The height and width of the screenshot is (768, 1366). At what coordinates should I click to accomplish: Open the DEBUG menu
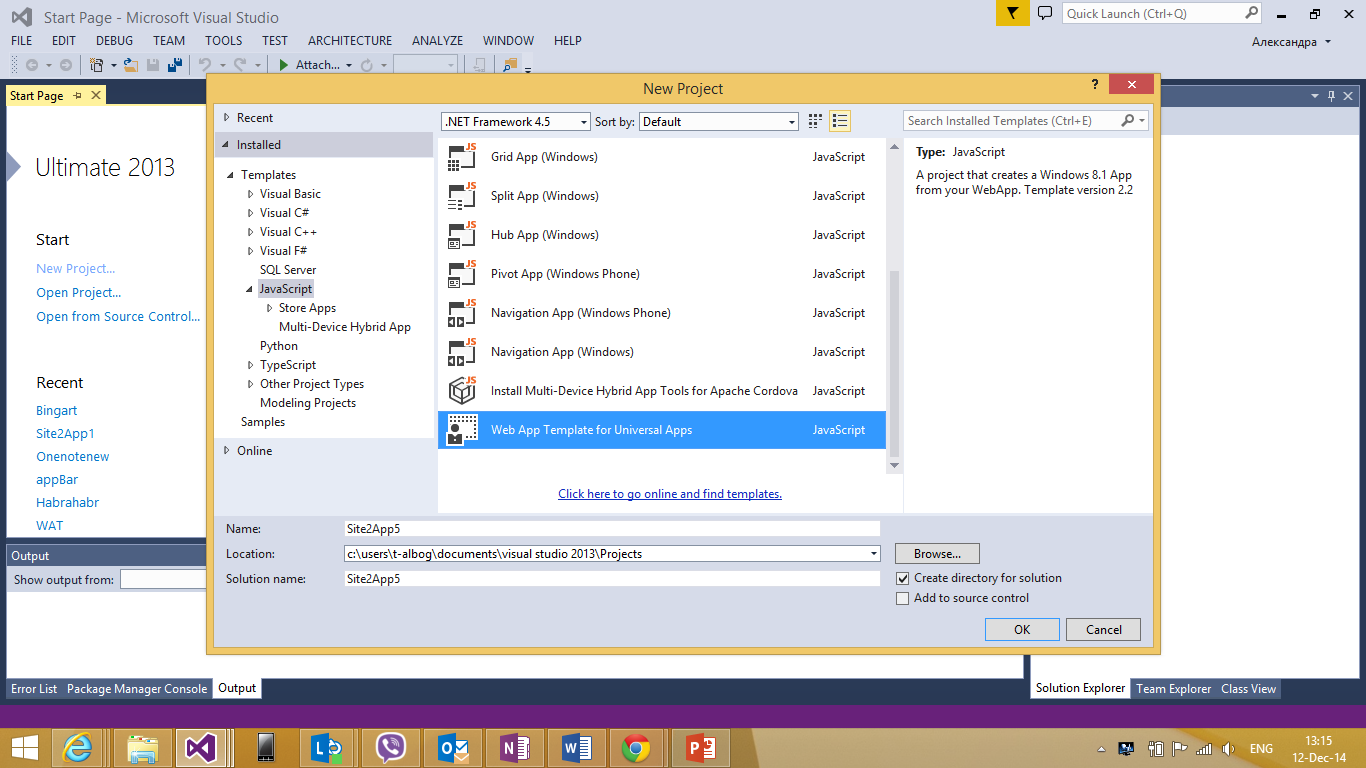(x=114, y=41)
